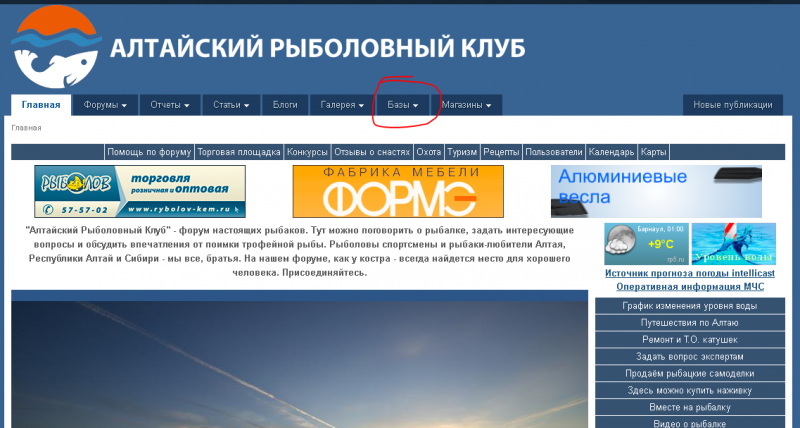Click the Главная breadcrumb link
This screenshot has height=428, width=800.
(x=27, y=128)
